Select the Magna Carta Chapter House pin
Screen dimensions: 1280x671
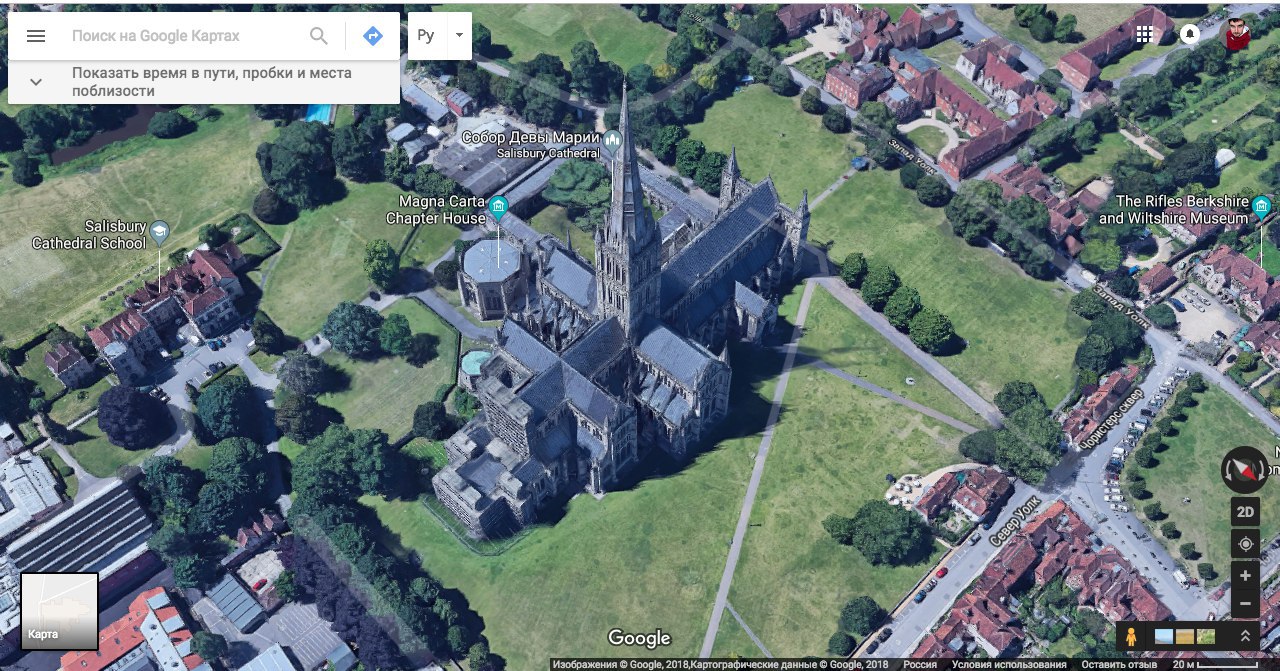point(498,208)
